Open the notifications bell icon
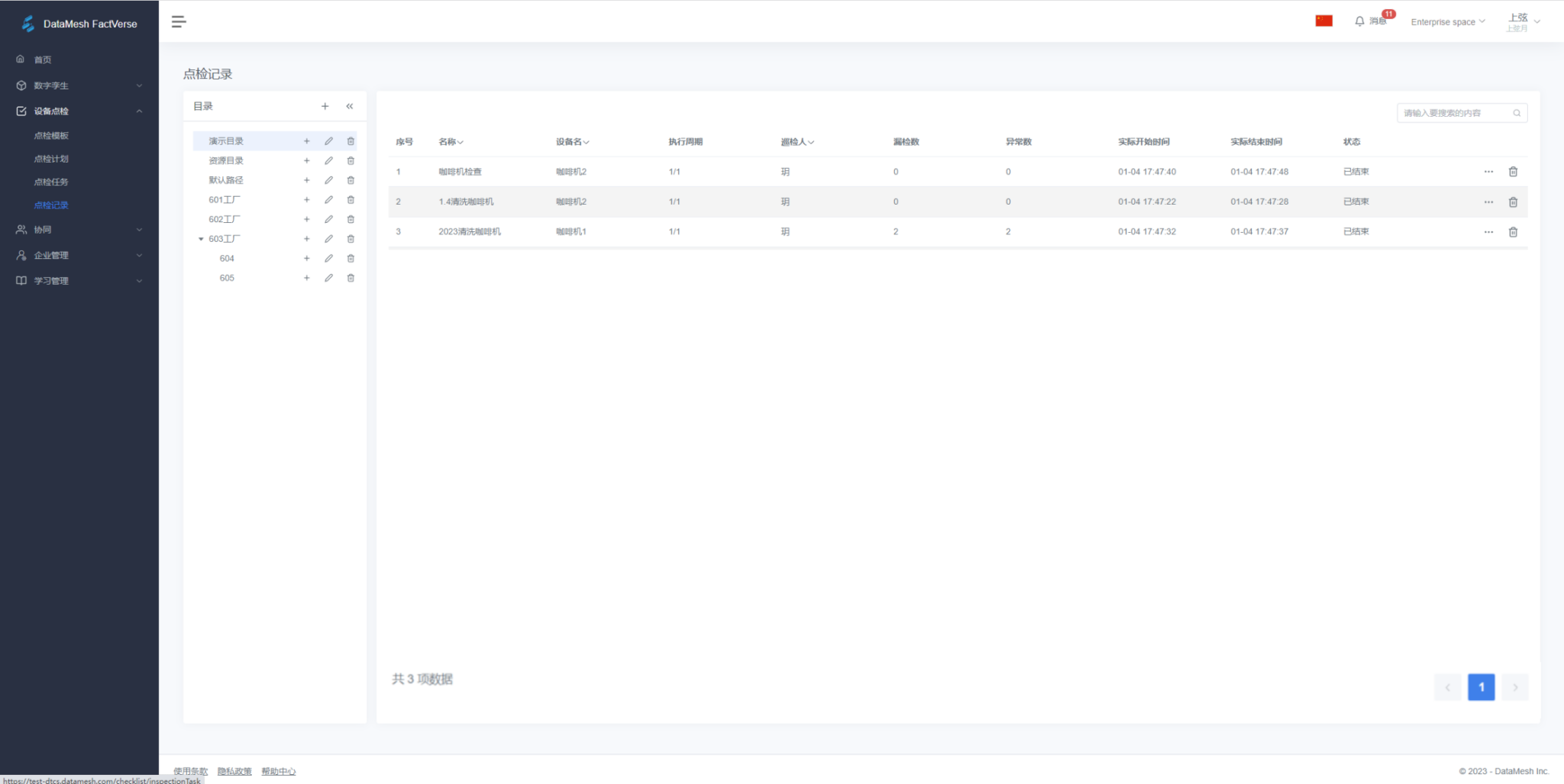The width and height of the screenshot is (1564, 784). coord(1359,21)
